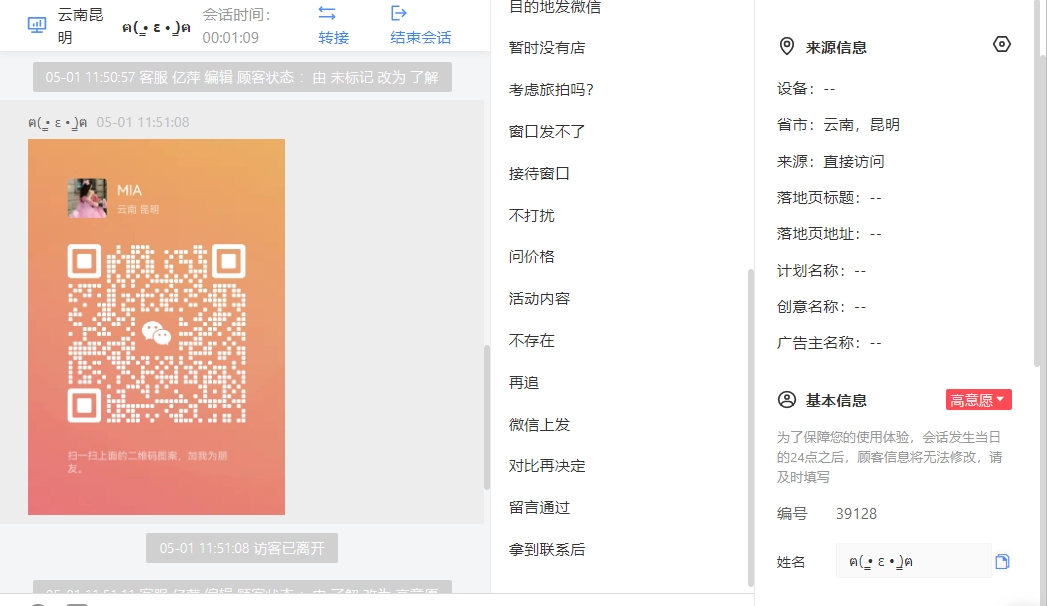Click the person icon beside 基本信息
The image size is (1047, 606).
(x=787, y=400)
